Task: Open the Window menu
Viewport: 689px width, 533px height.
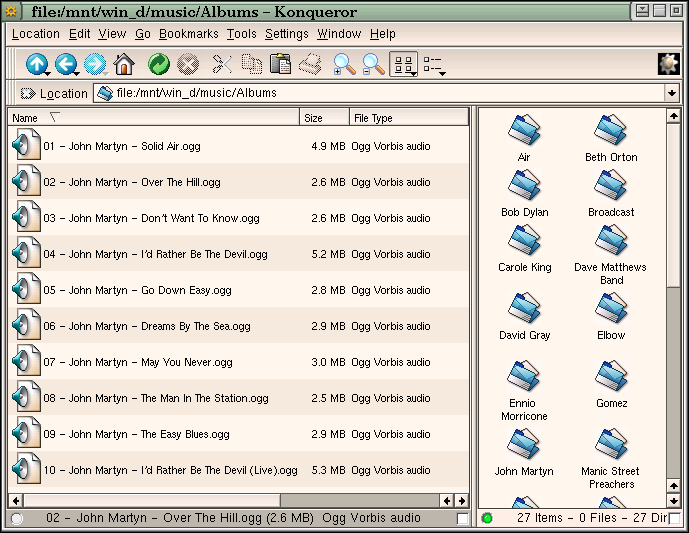Action: click(x=339, y=34)
